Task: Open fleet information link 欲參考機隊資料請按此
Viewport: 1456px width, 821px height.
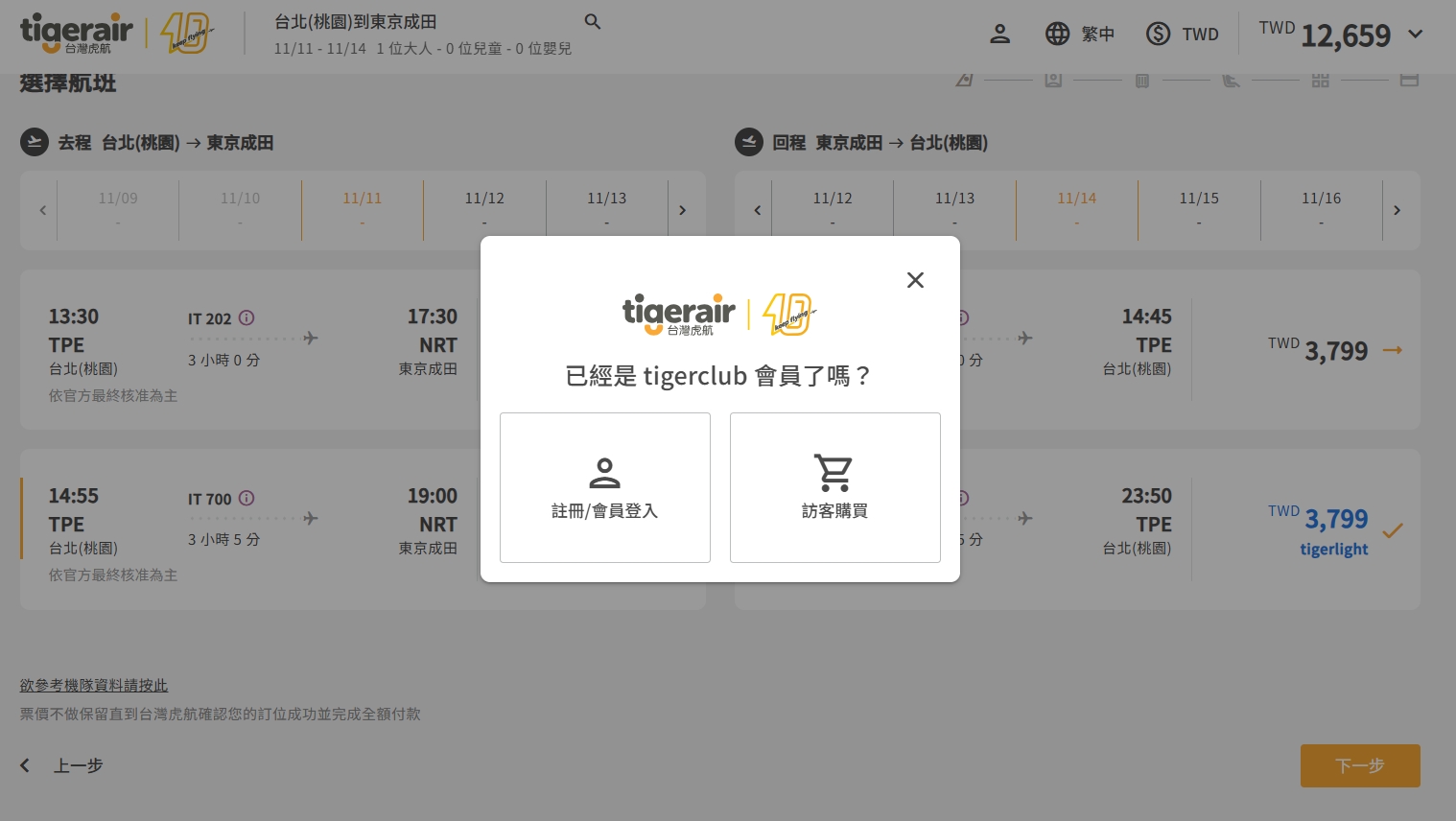Action: [94, 685]
